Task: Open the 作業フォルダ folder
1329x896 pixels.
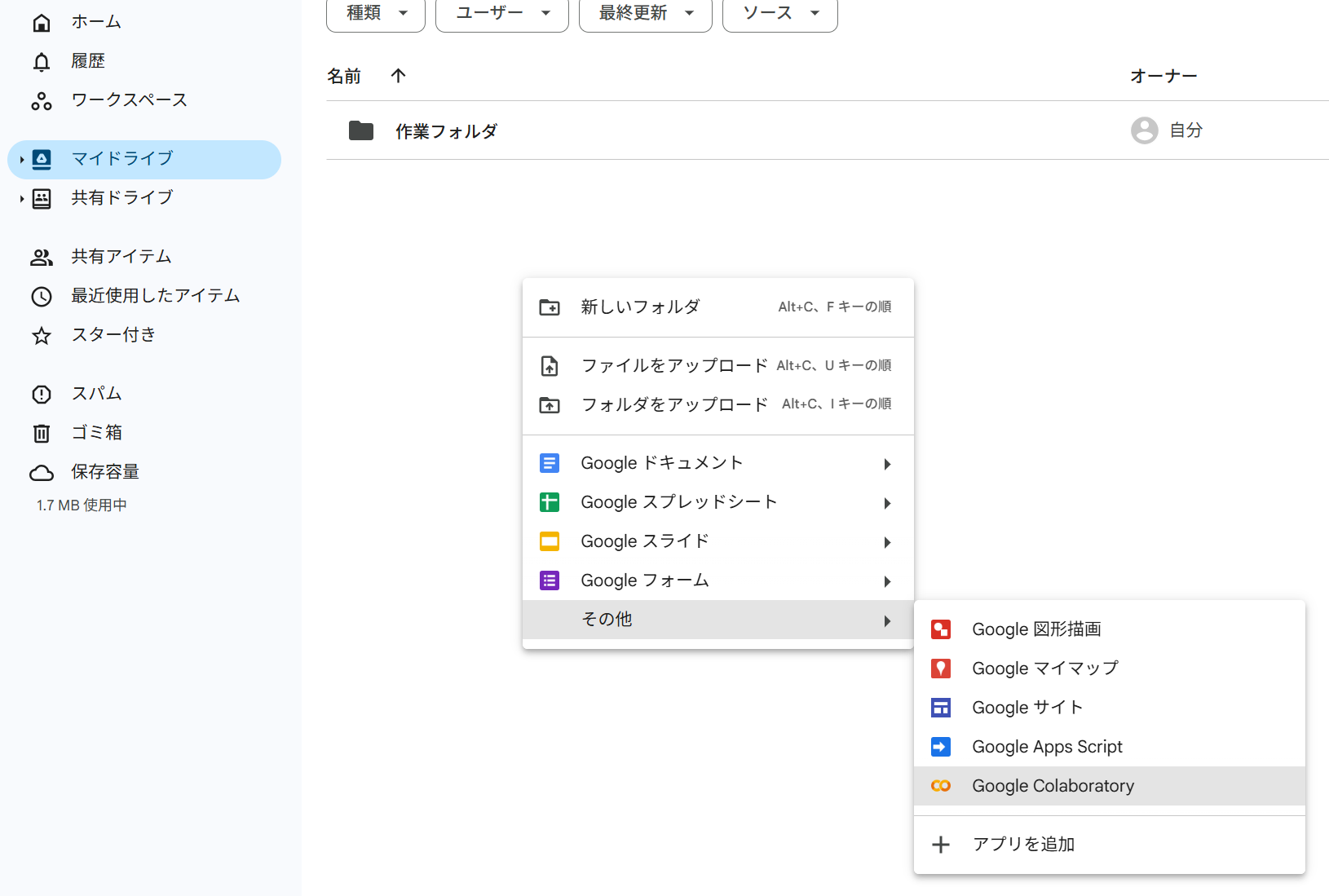Action: (x=446, y=130)
